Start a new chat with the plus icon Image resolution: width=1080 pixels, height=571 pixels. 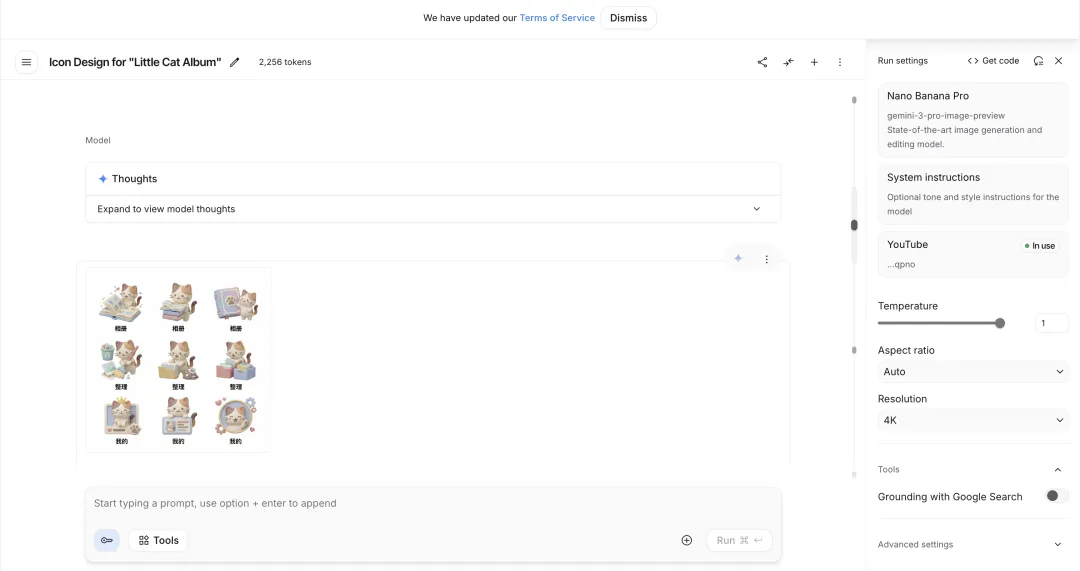814,62
